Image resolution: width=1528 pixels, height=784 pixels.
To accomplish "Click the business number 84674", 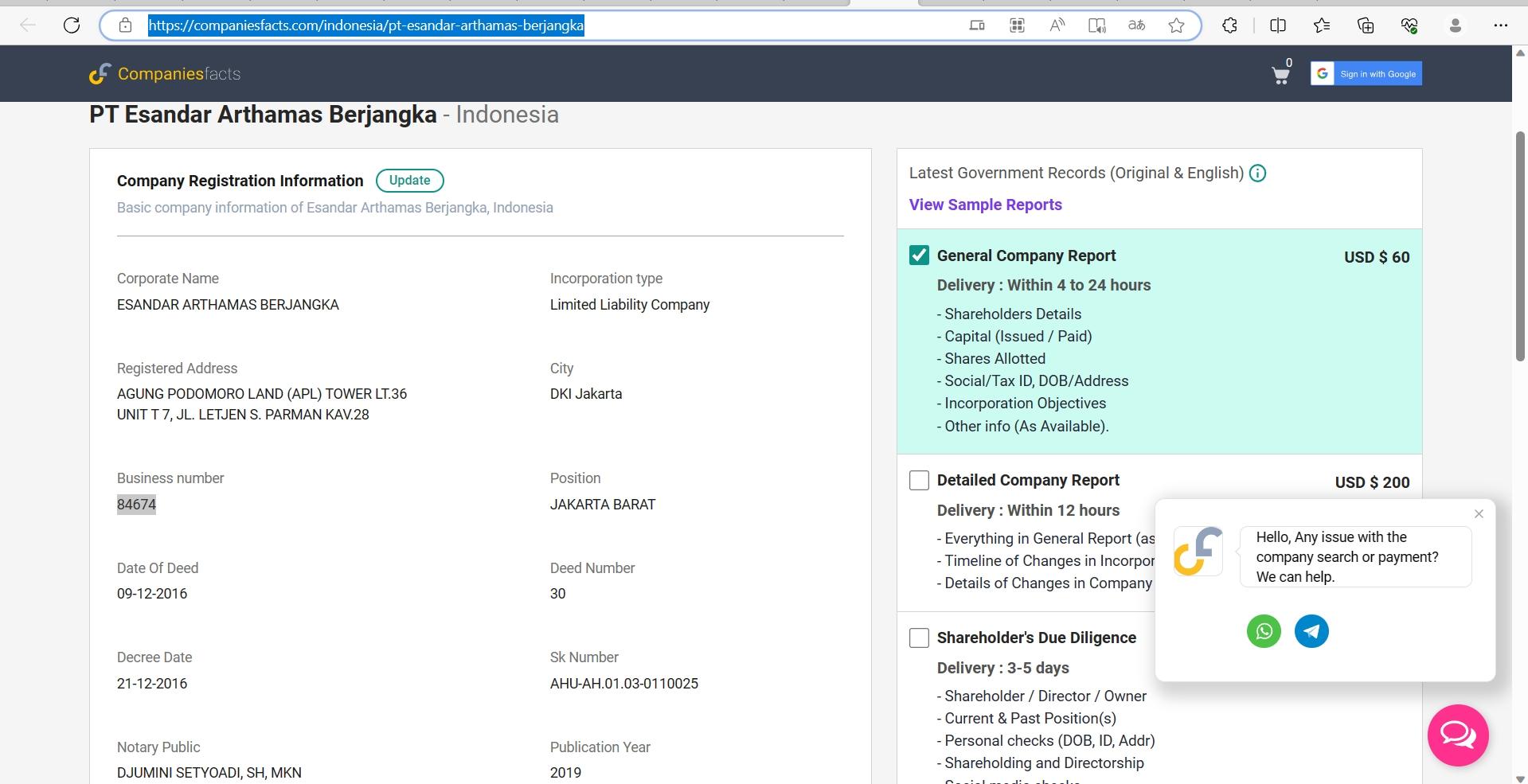I will pyautogui.click(x=136, y=505).
